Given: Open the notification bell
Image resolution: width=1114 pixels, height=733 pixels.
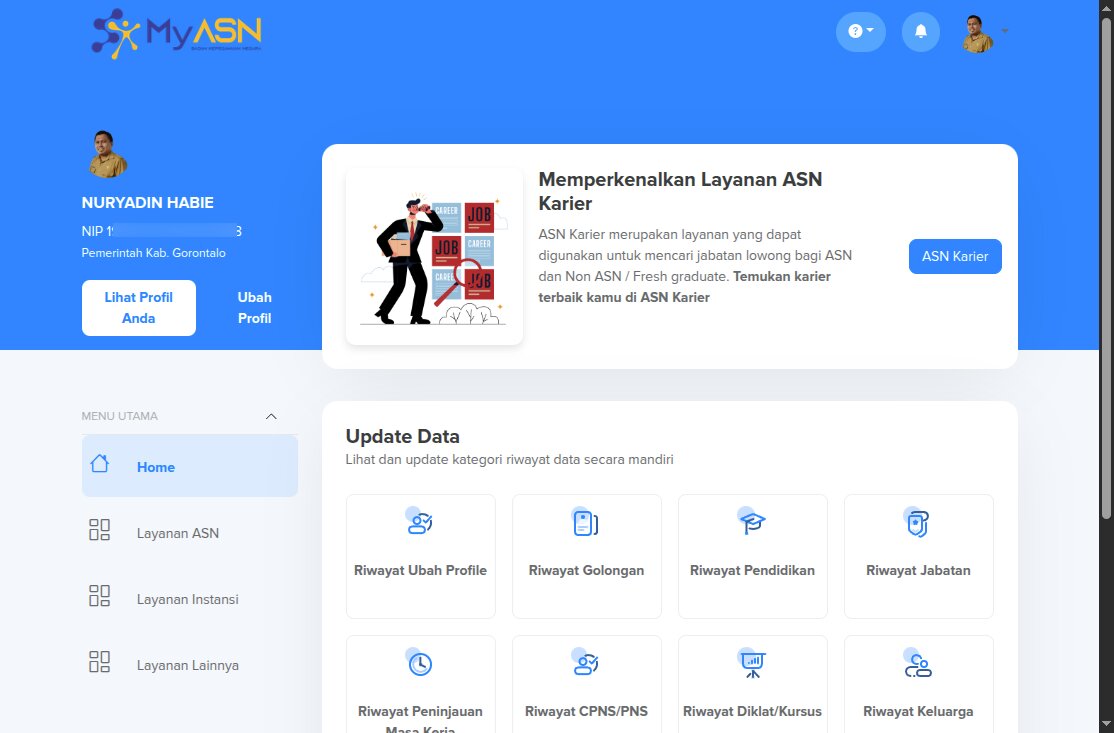Looking at the screenshot, I should pos(920,32).
